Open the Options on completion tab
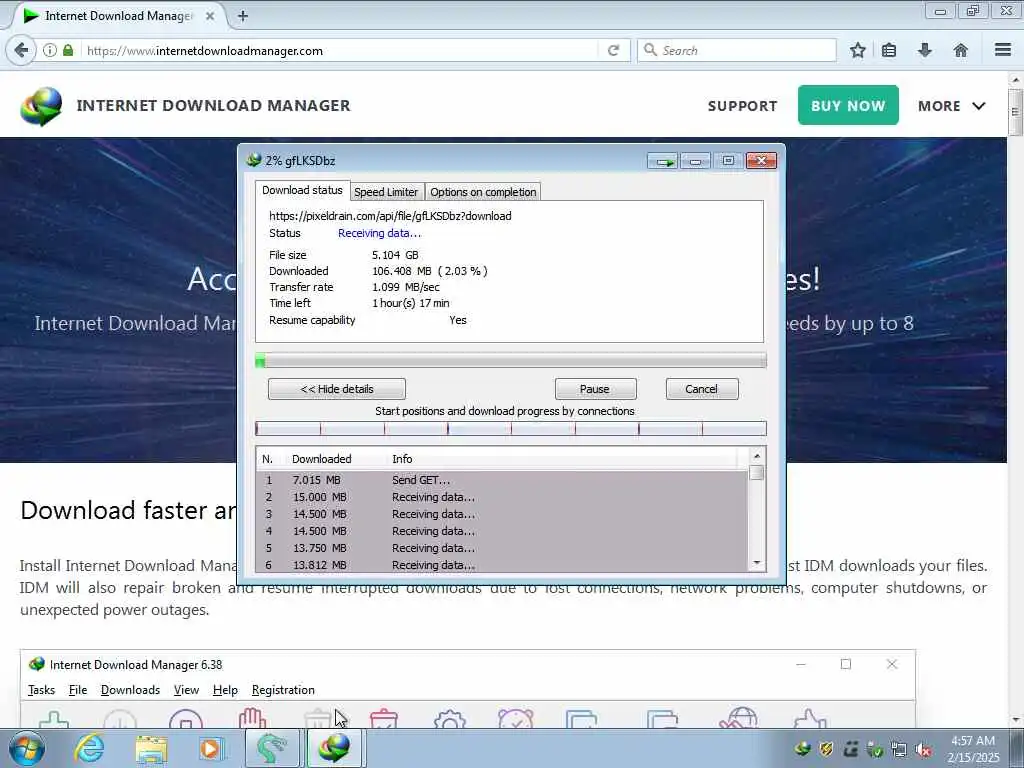 483,192
